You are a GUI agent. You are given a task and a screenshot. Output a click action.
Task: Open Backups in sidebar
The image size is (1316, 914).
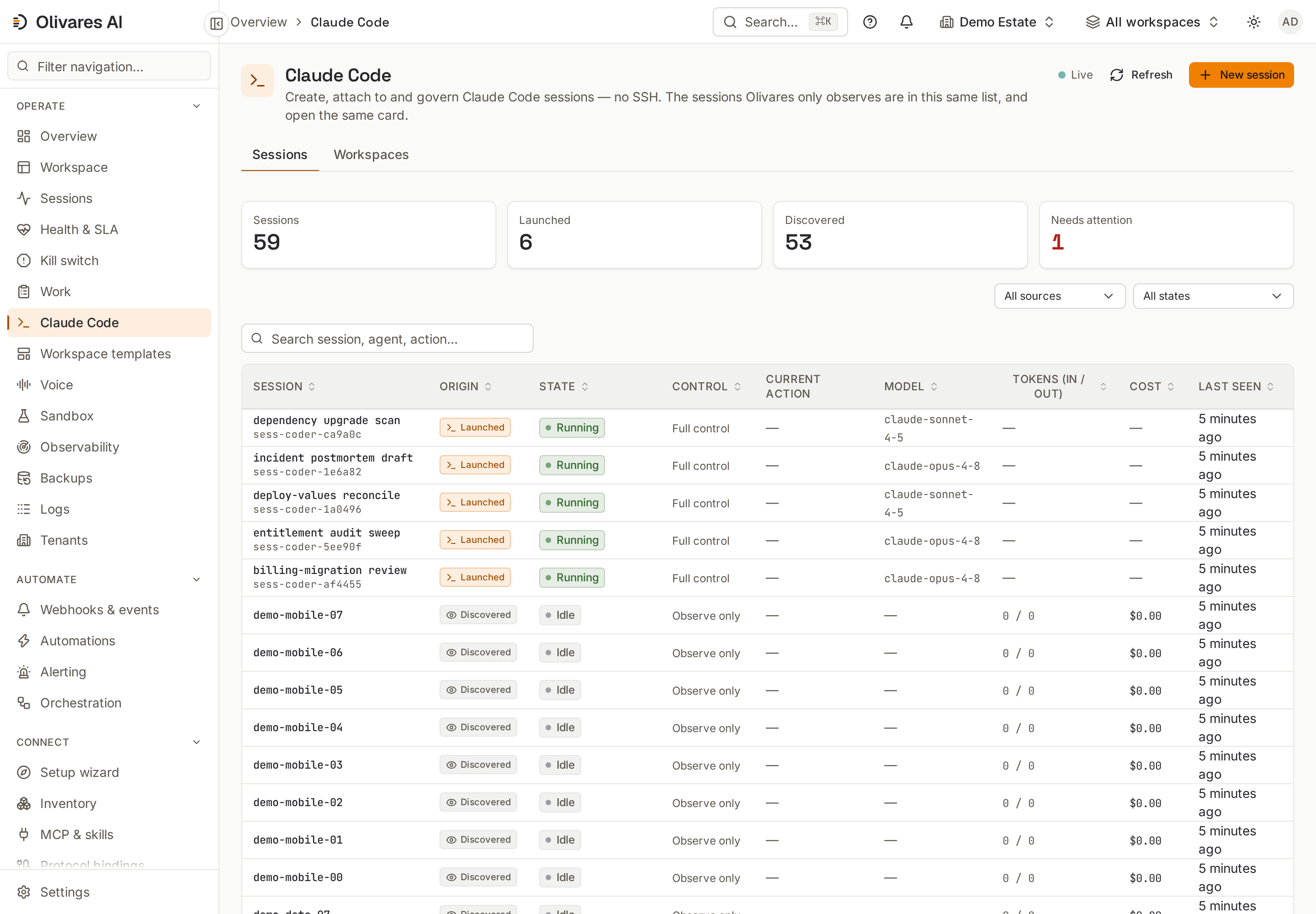(109, 478)
